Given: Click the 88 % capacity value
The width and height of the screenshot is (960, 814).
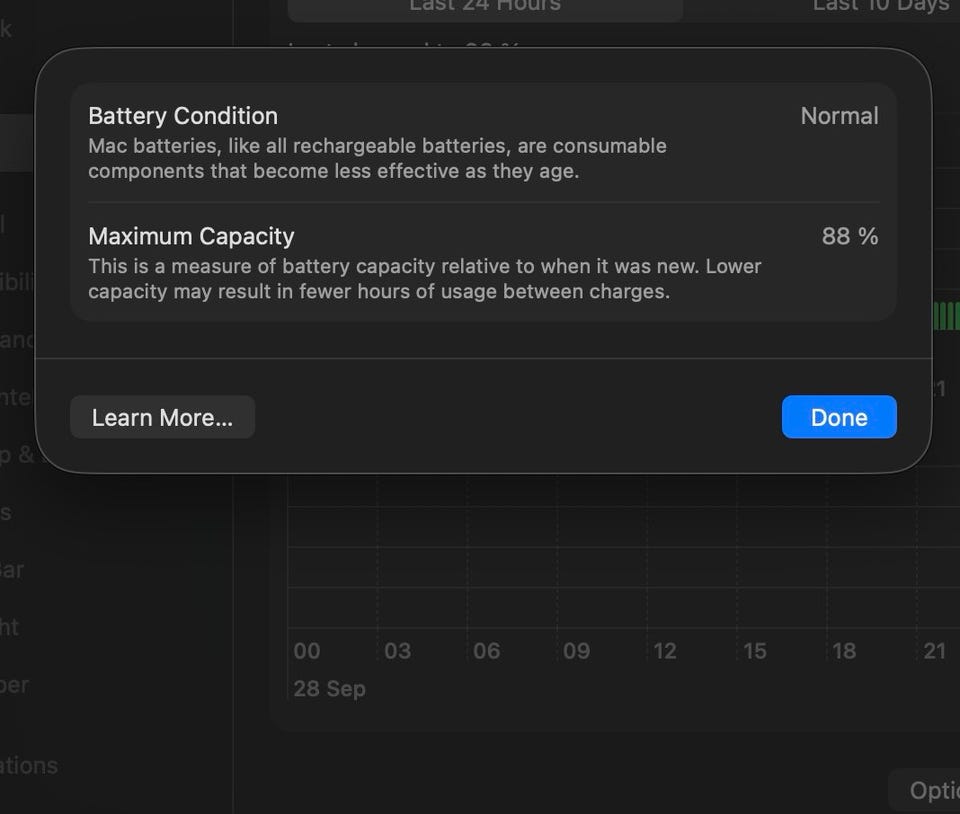Looking at the screenshot, I should point(850,236).
